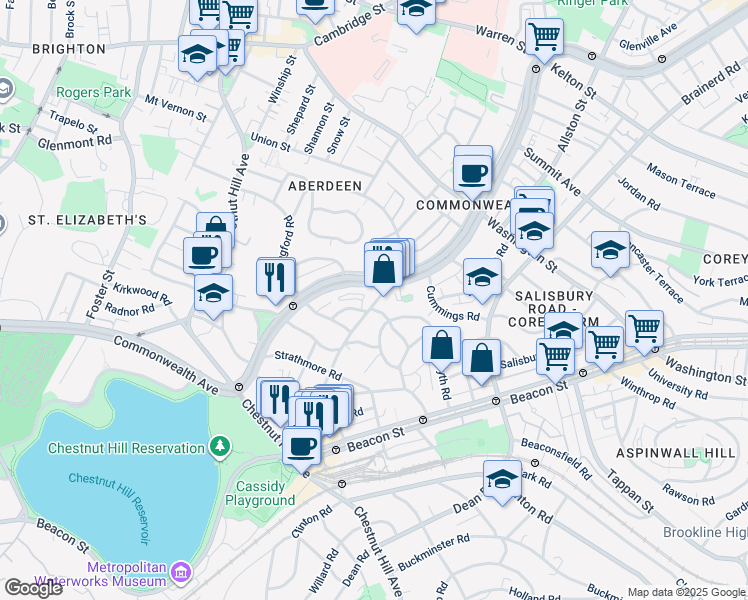The image size is (748, 600).
Task: Click the shopping bag marker left of Cummings Rd label
Action: (x=441, y=347)
